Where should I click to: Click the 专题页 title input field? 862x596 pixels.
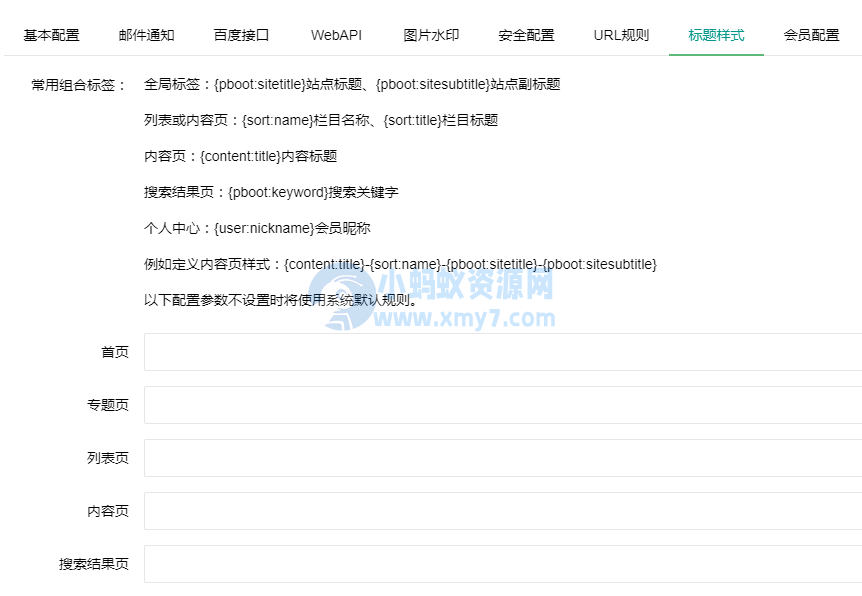503,405
